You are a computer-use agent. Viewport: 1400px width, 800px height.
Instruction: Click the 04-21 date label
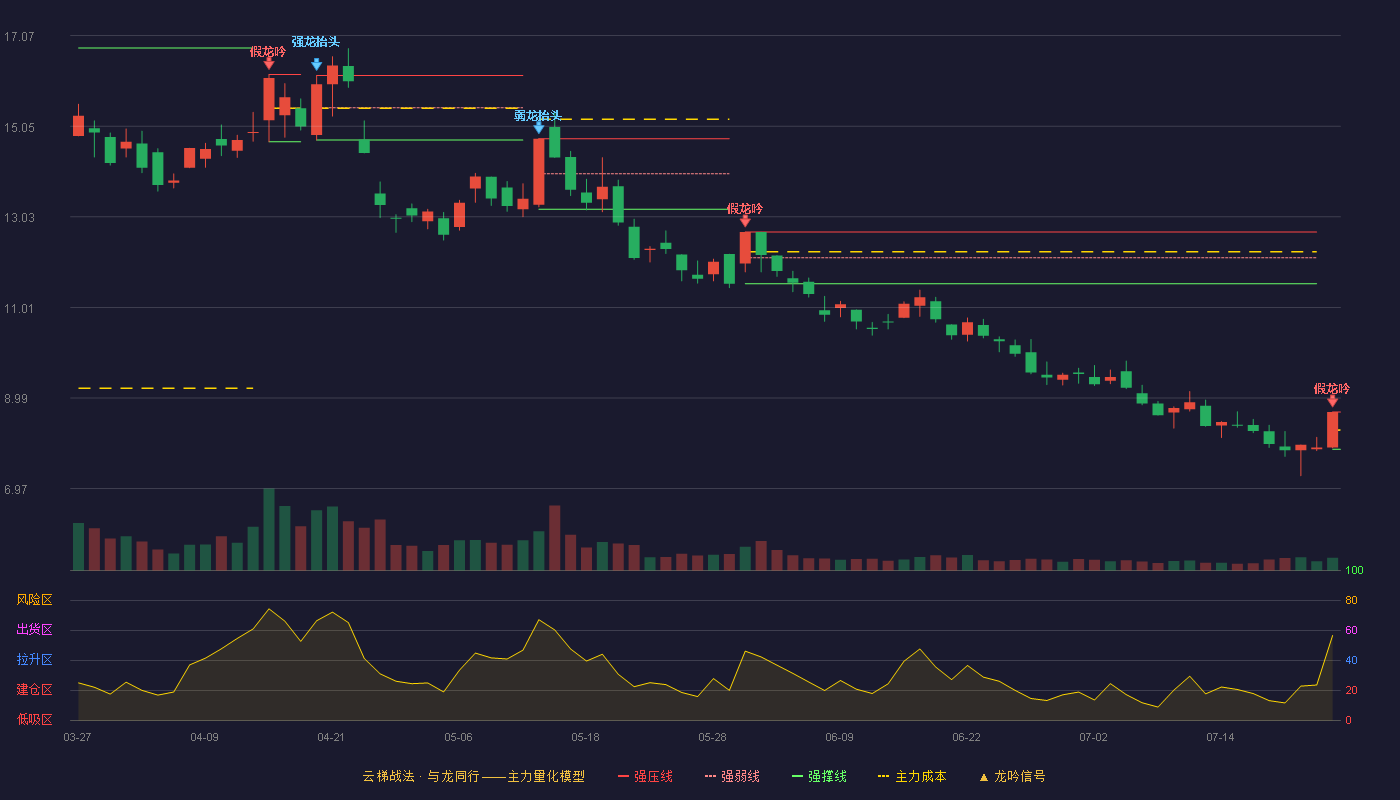(331, 737)
